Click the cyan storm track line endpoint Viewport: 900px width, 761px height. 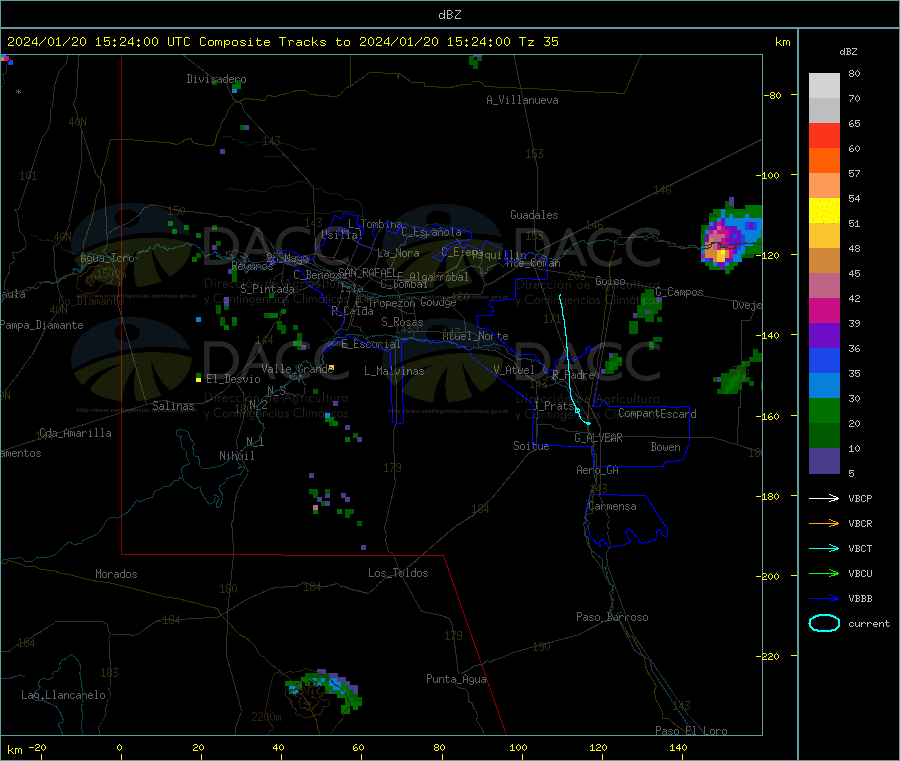coord(588,424)
